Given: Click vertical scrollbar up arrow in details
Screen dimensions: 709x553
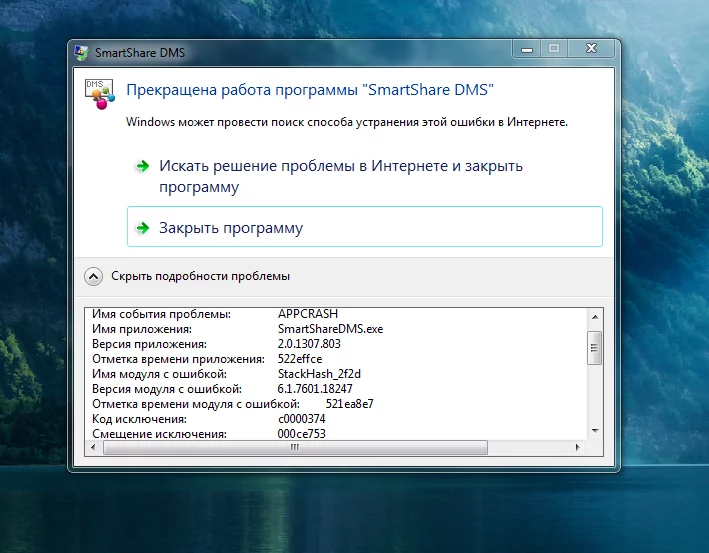Looking at the screenshot, I should [595, 317].
